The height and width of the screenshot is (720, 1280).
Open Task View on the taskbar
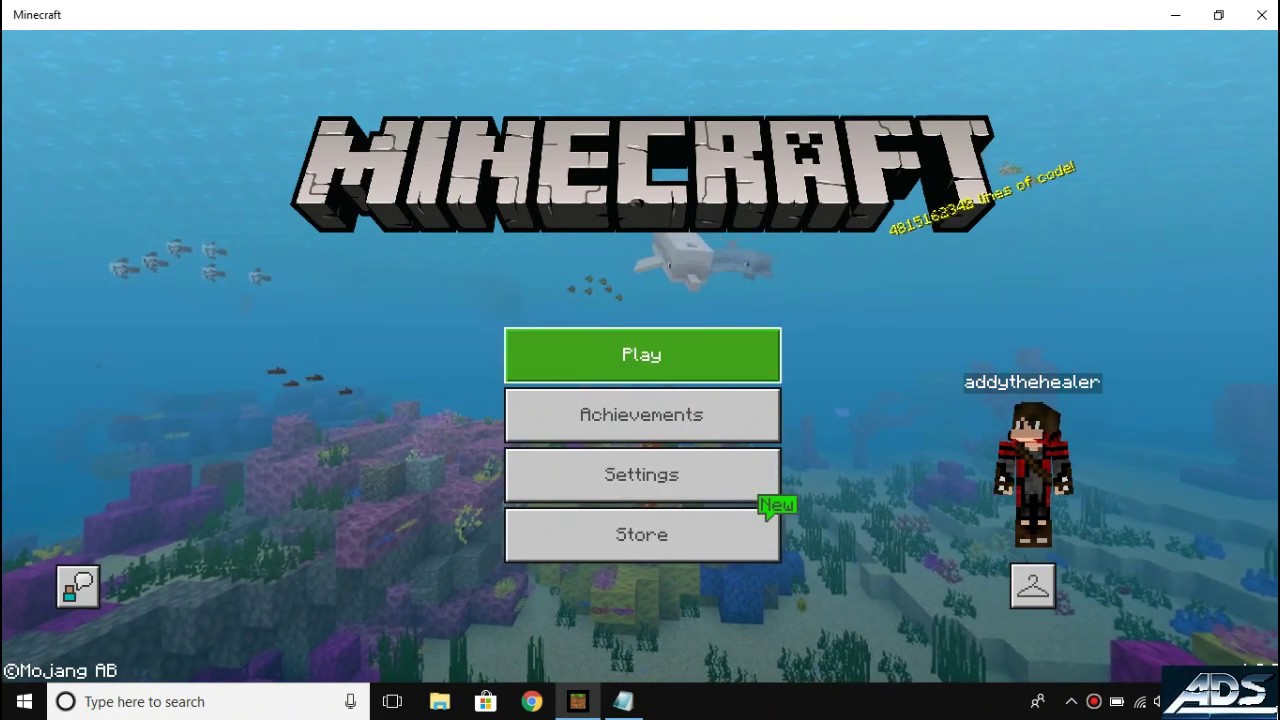pos(392,702)
